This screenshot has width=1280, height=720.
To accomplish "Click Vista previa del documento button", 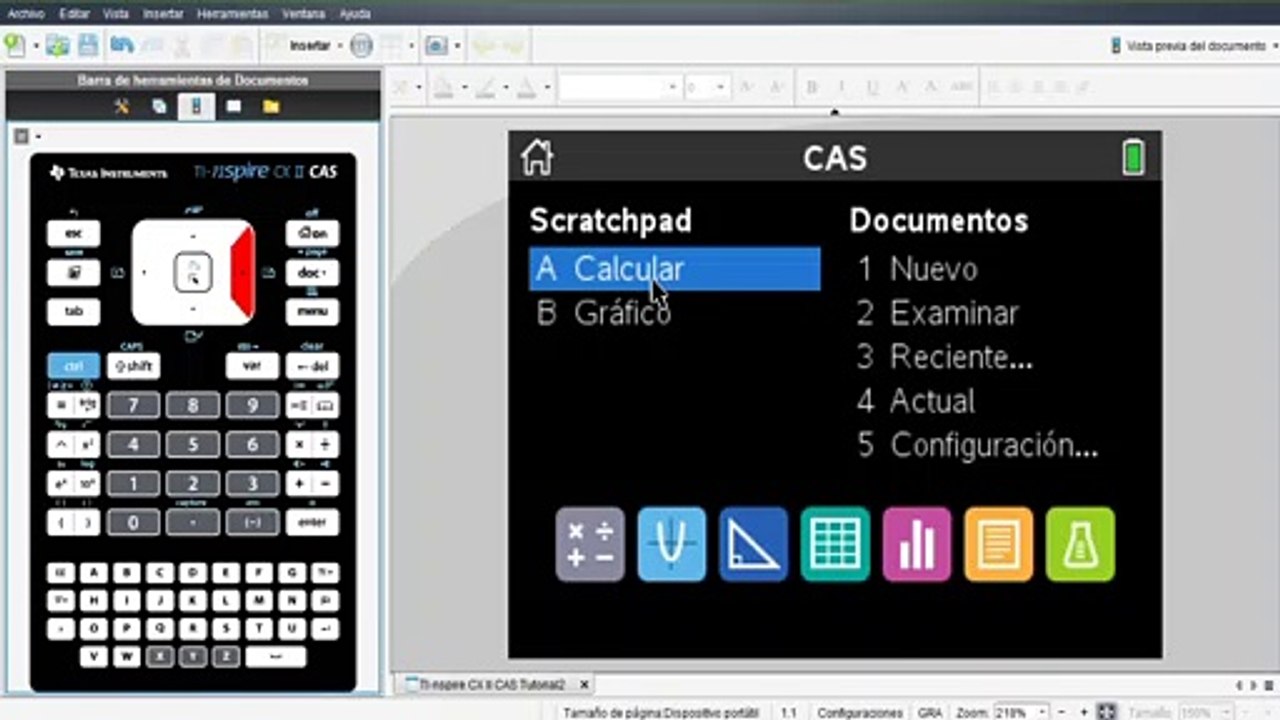I will click(x=1188, y=46).
